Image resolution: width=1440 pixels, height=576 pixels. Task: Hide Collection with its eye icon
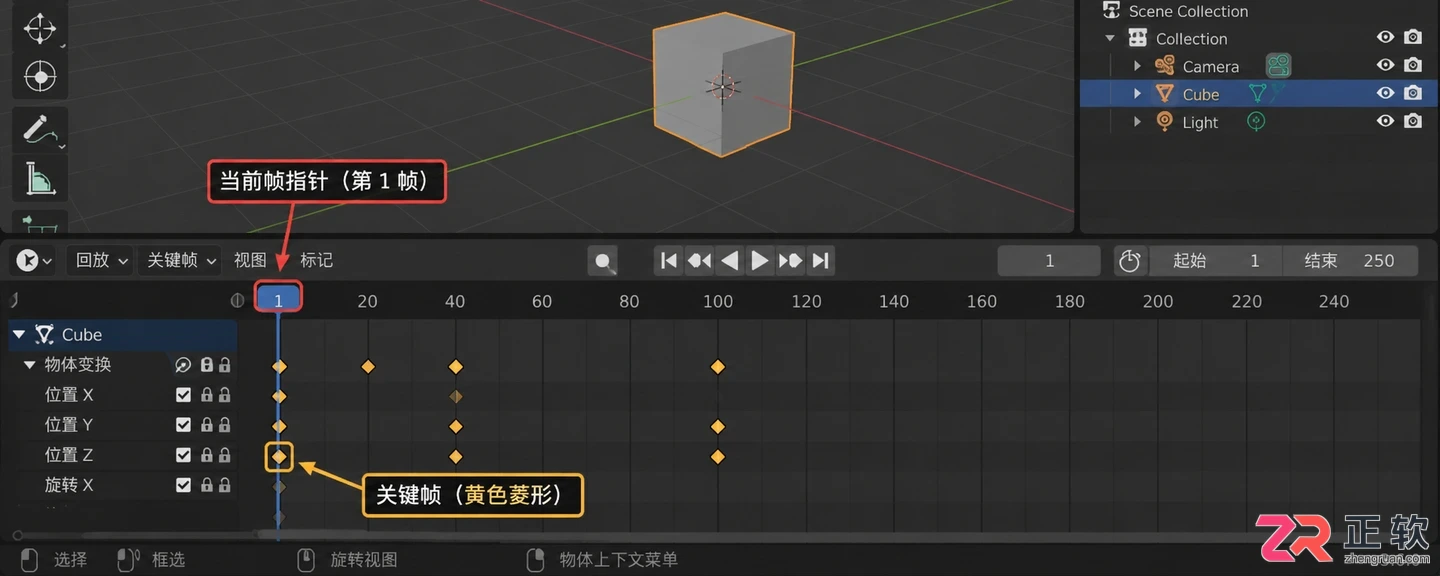click(x=1385, y=37)
